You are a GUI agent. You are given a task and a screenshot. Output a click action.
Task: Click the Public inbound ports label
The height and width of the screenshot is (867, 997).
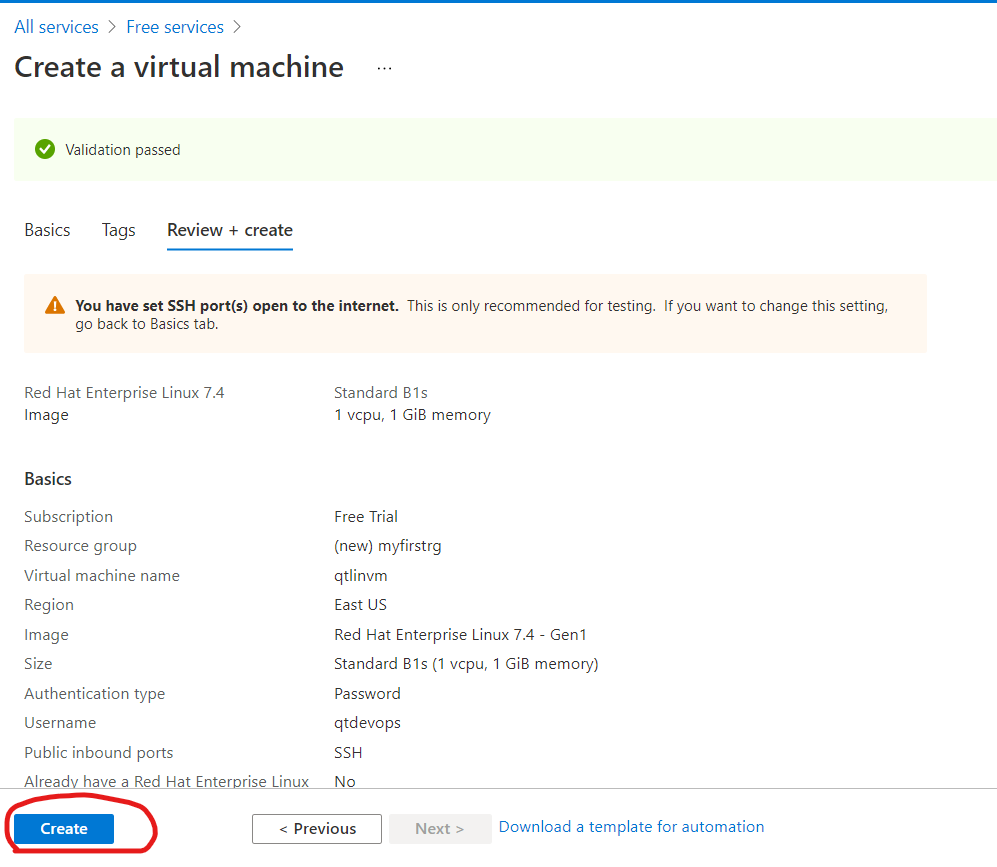click(x=99, y=753)
